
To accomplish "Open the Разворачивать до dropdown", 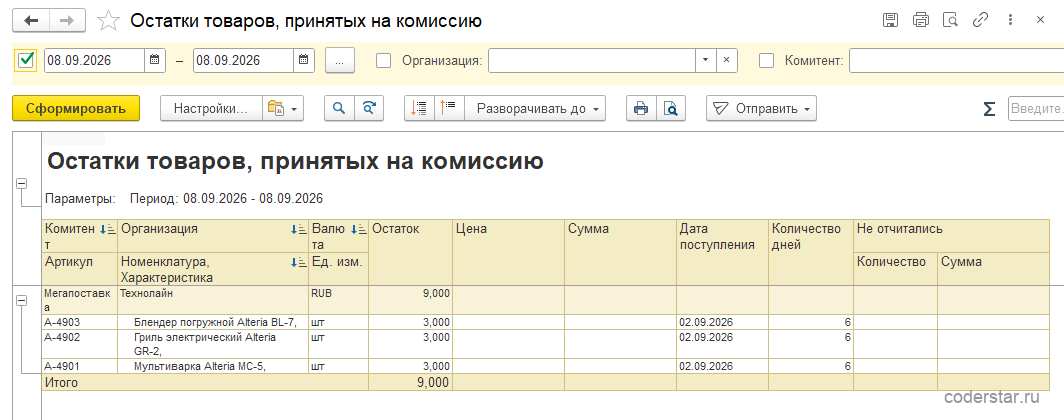I will point(535,108).
